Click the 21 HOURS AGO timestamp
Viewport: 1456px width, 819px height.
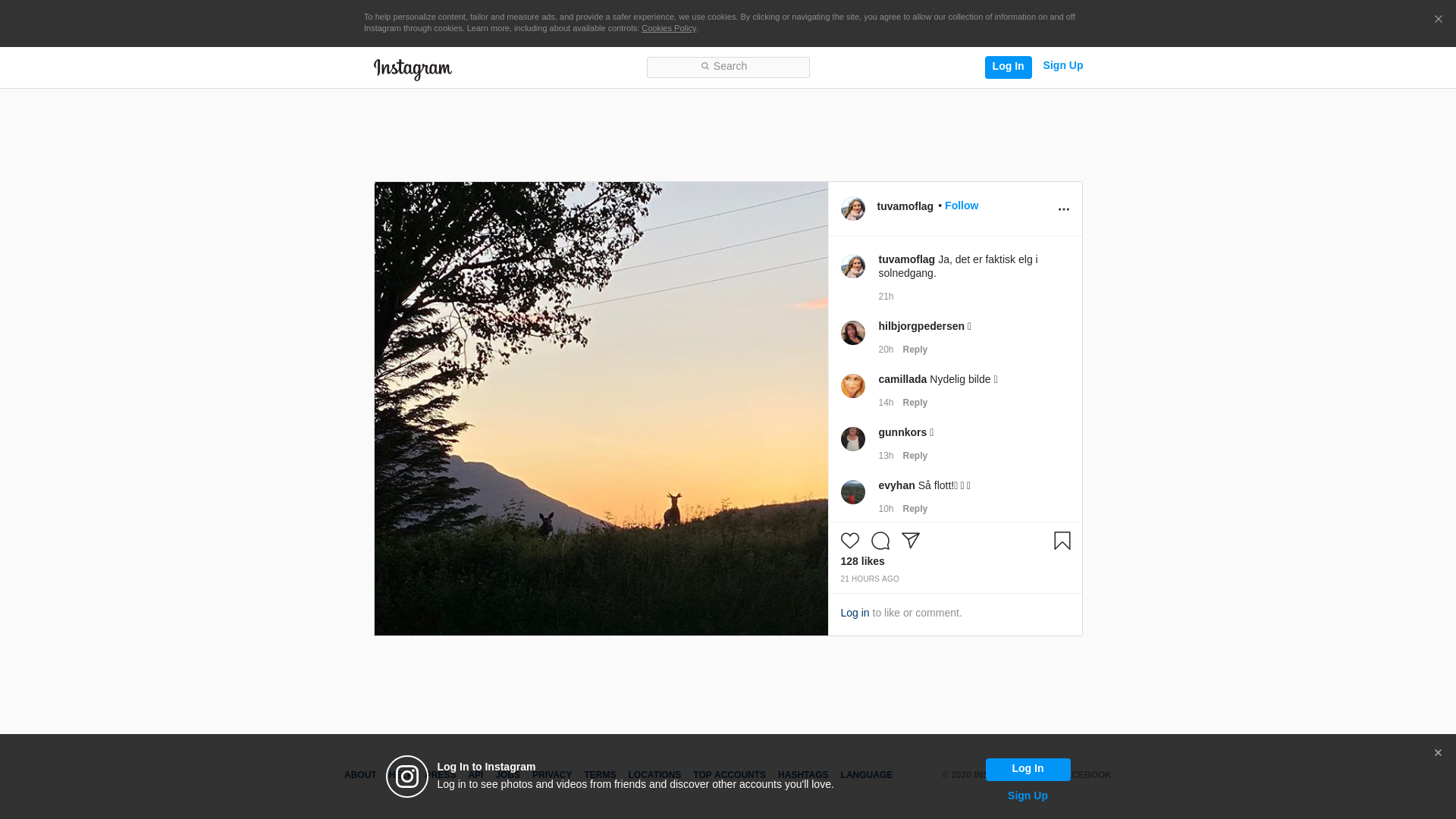click(870, 579)
